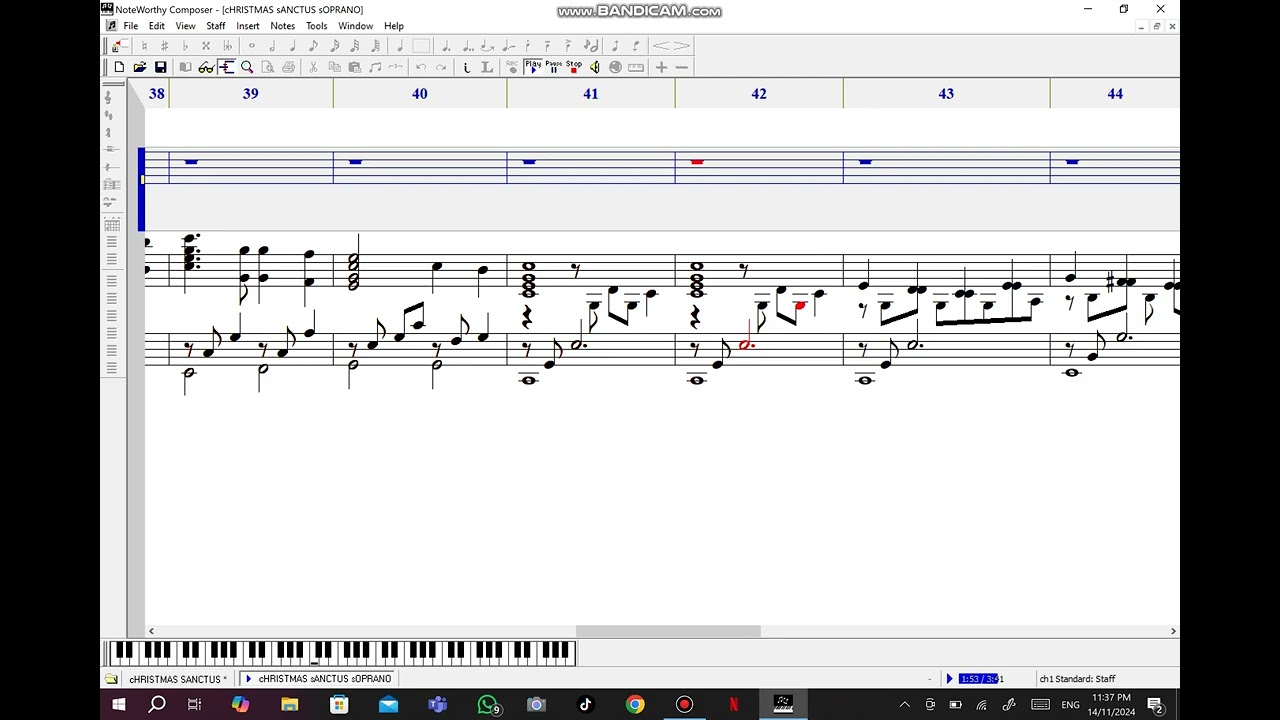Click the grayed printer icon
This screenshot has height=720, width=1280.
point(288,67)
